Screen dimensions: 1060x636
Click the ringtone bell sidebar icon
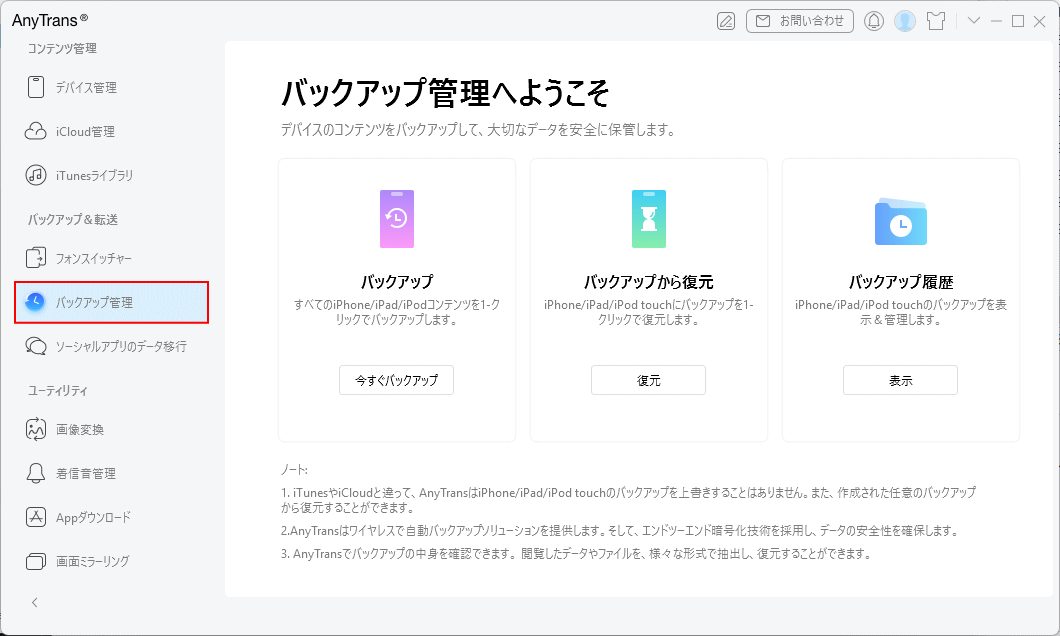tap(36, 473)
